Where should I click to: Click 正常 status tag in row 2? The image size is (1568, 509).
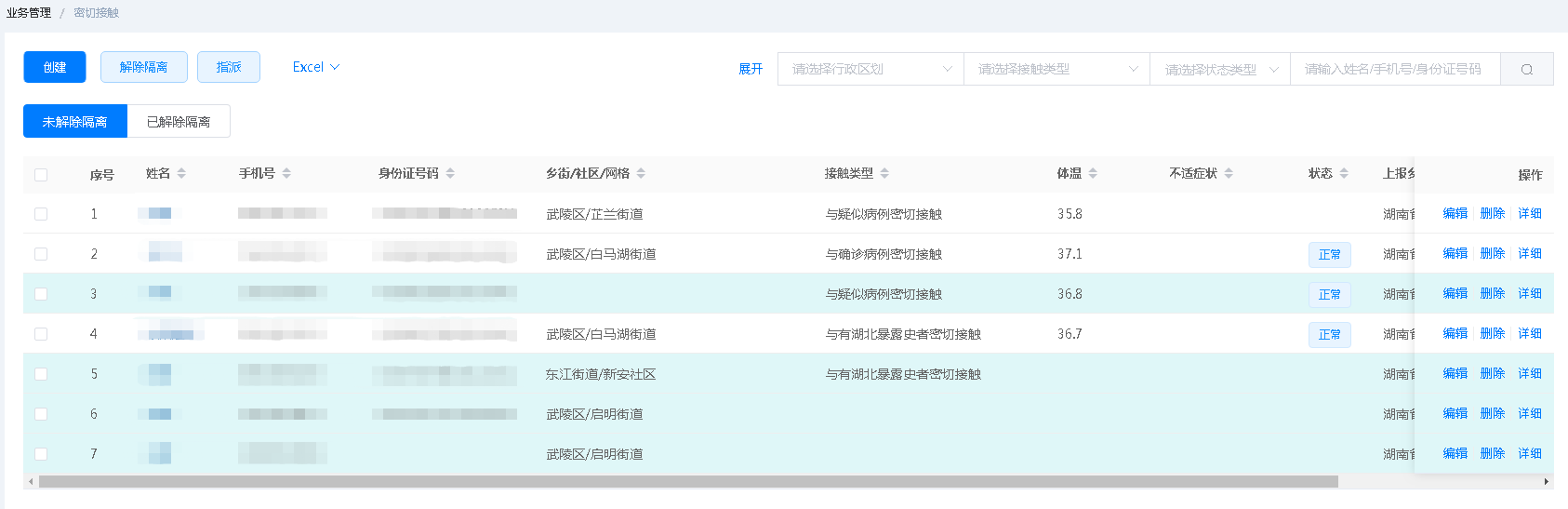pos(1330,254)
